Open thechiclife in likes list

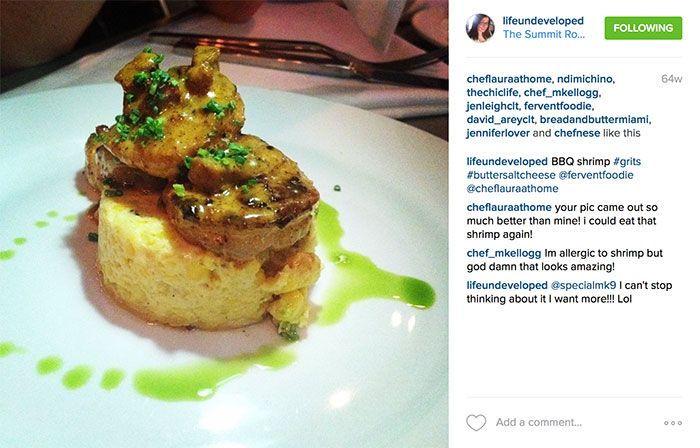(x=492, y=92)
